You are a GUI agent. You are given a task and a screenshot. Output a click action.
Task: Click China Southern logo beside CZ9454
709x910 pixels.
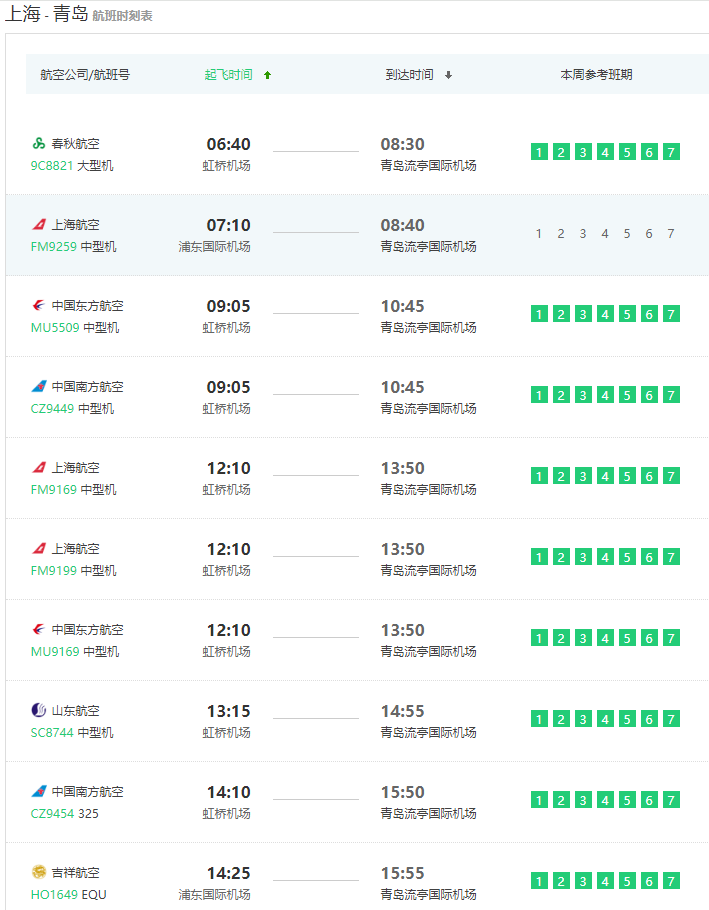point(39,792)
